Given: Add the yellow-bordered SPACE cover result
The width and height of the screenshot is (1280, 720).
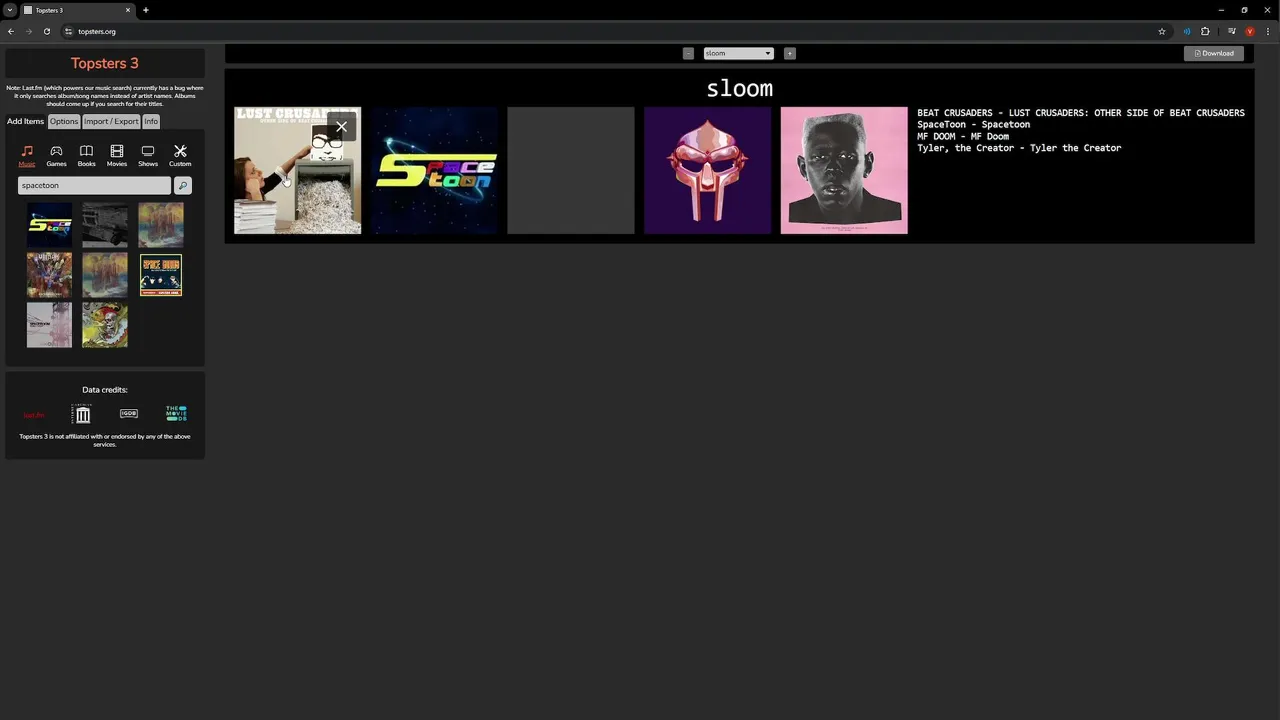Looking at the screenshot, I should pyautogui.click(x=161, y=275).
